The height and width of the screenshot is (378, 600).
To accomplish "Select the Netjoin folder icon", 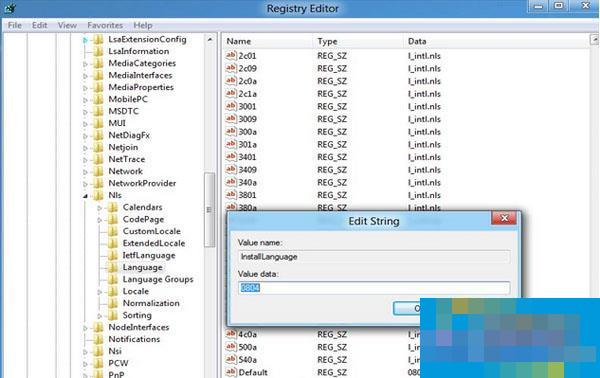I will click(x=99, y=147).
